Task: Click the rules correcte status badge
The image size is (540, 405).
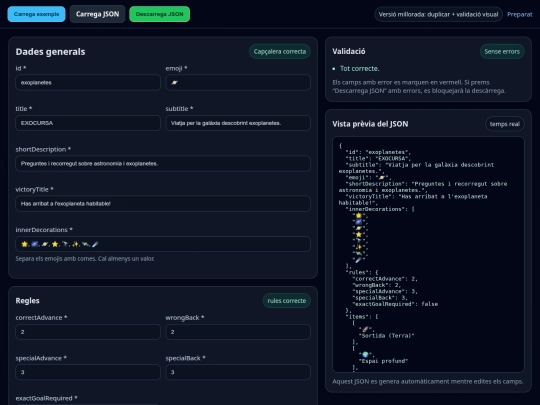Action: [x=287, y=301]
